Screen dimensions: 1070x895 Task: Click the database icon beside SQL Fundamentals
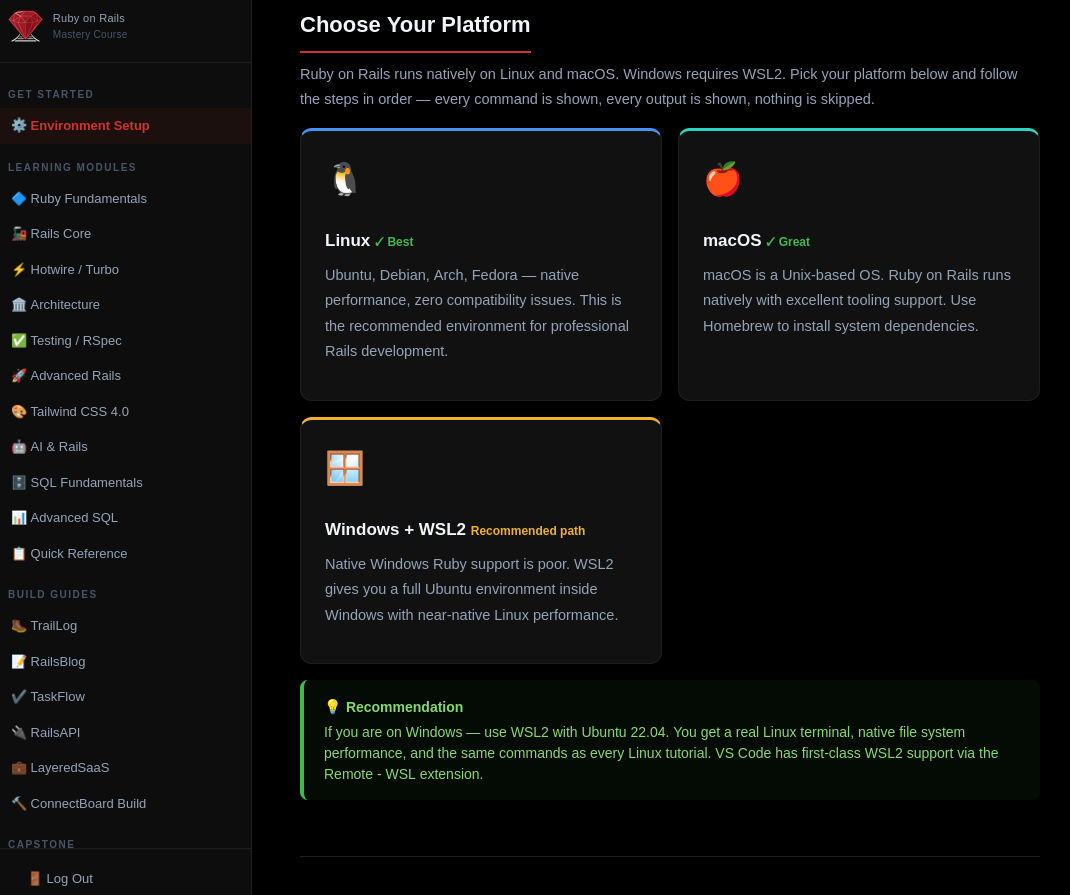click(x=19, y=482)
